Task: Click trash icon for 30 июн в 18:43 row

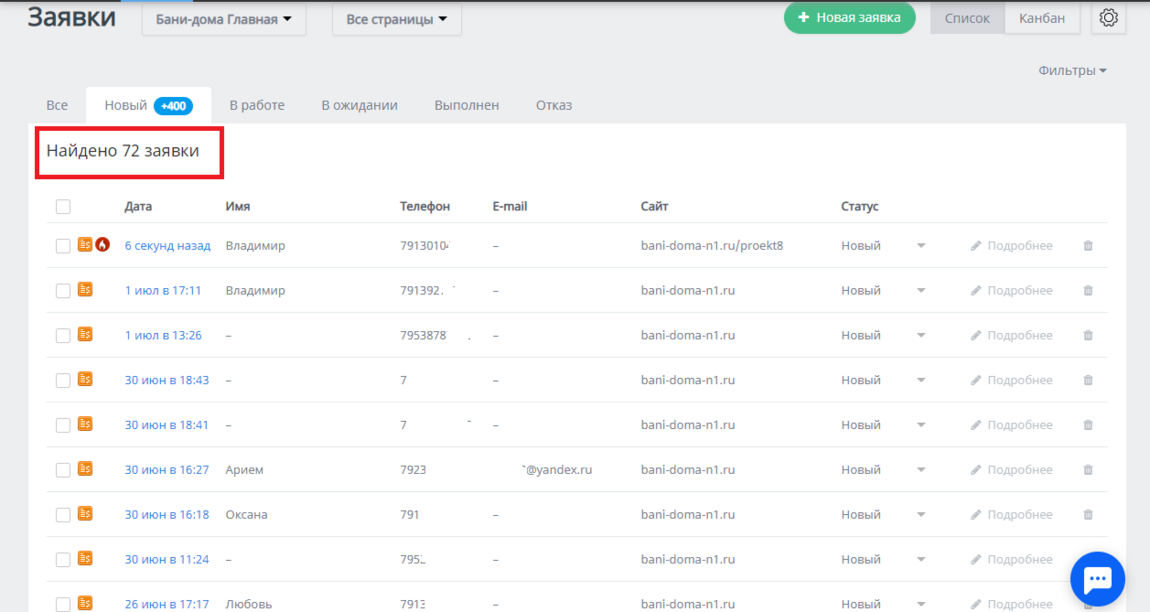Action: [x=1088, y=380]
